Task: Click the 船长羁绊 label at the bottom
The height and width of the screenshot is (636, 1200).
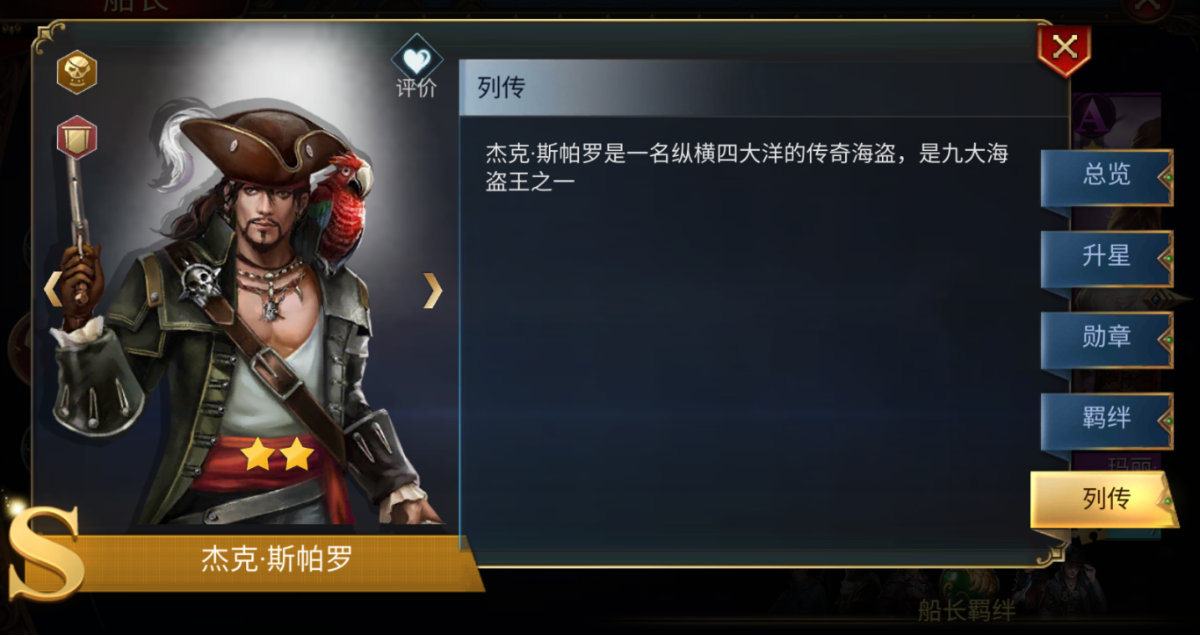Action: click(968, 610)
